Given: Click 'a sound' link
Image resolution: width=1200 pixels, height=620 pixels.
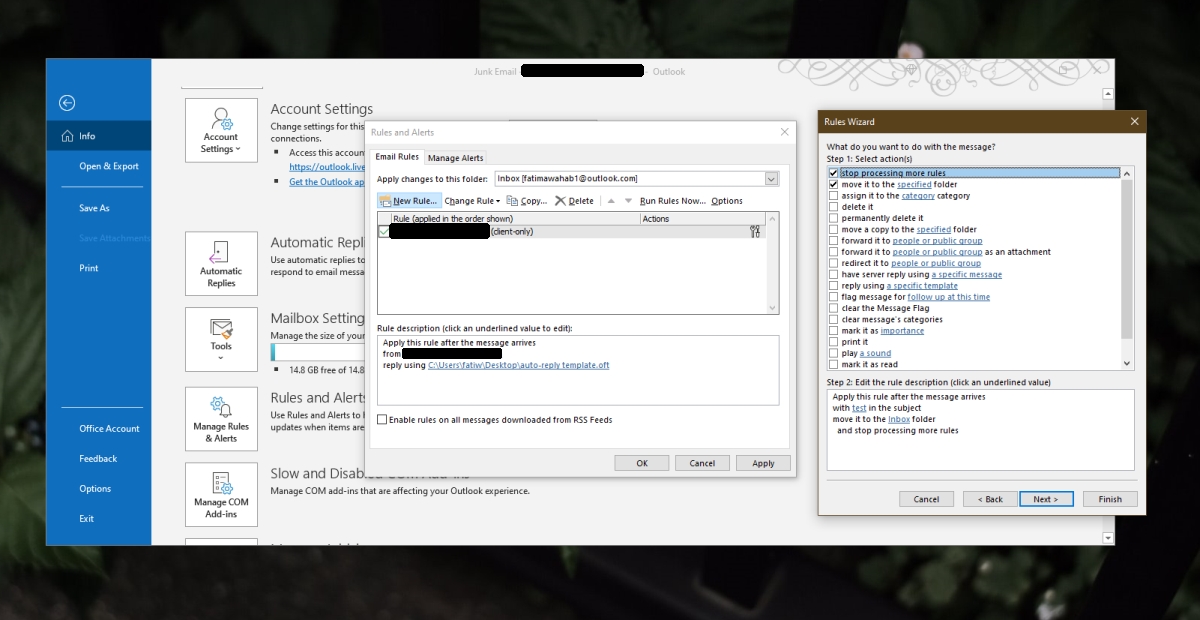Looking at the screenshot, I should pos(875,353).
